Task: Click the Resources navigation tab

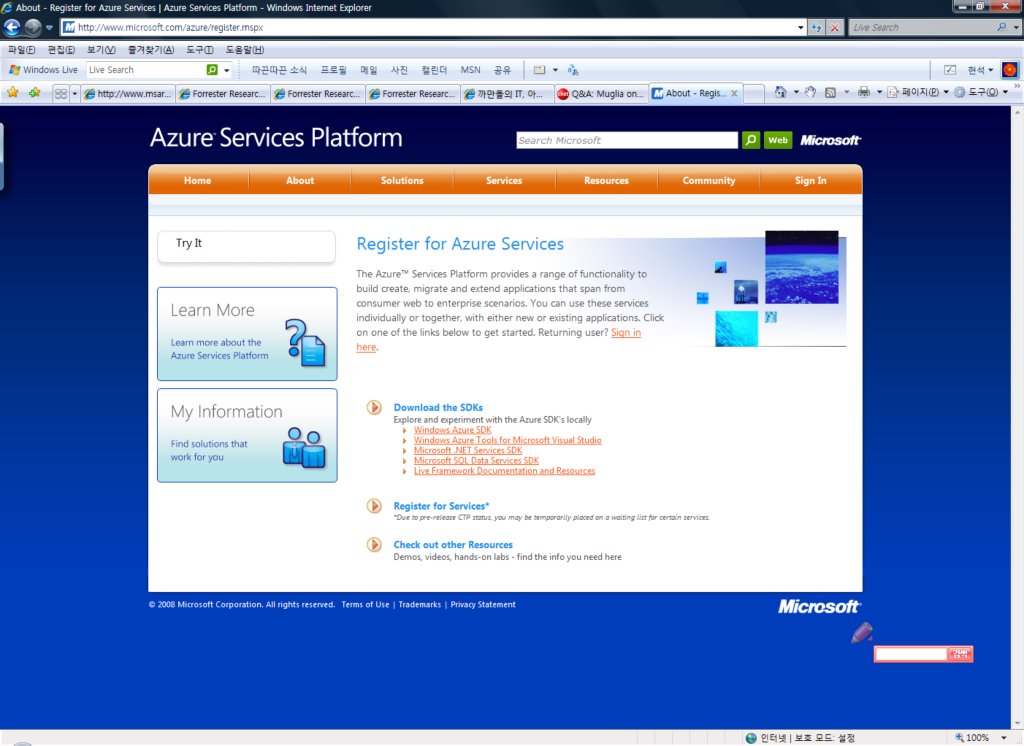Action: point(606,180)
